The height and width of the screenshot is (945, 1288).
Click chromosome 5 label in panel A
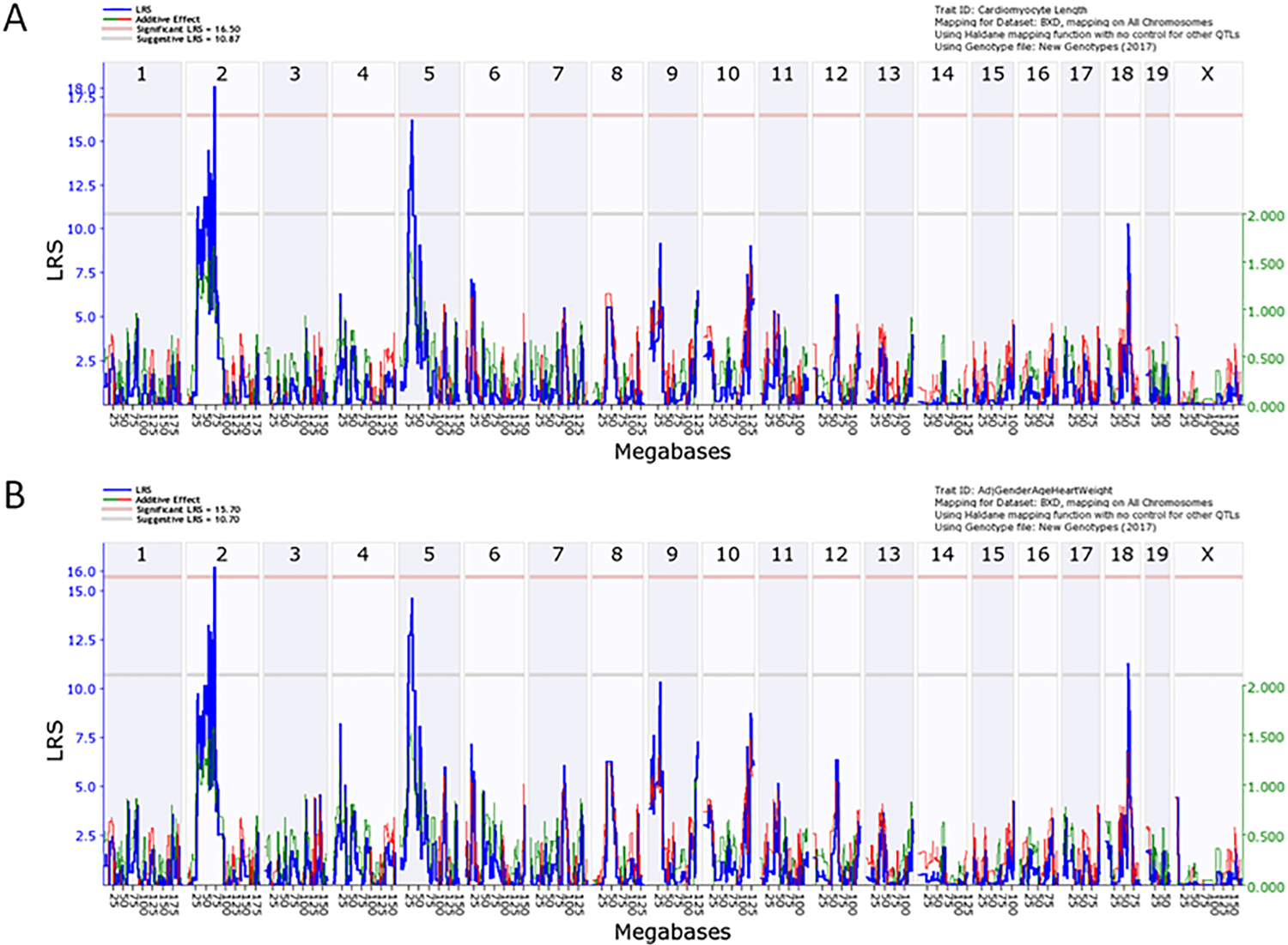tap(428, 75)
